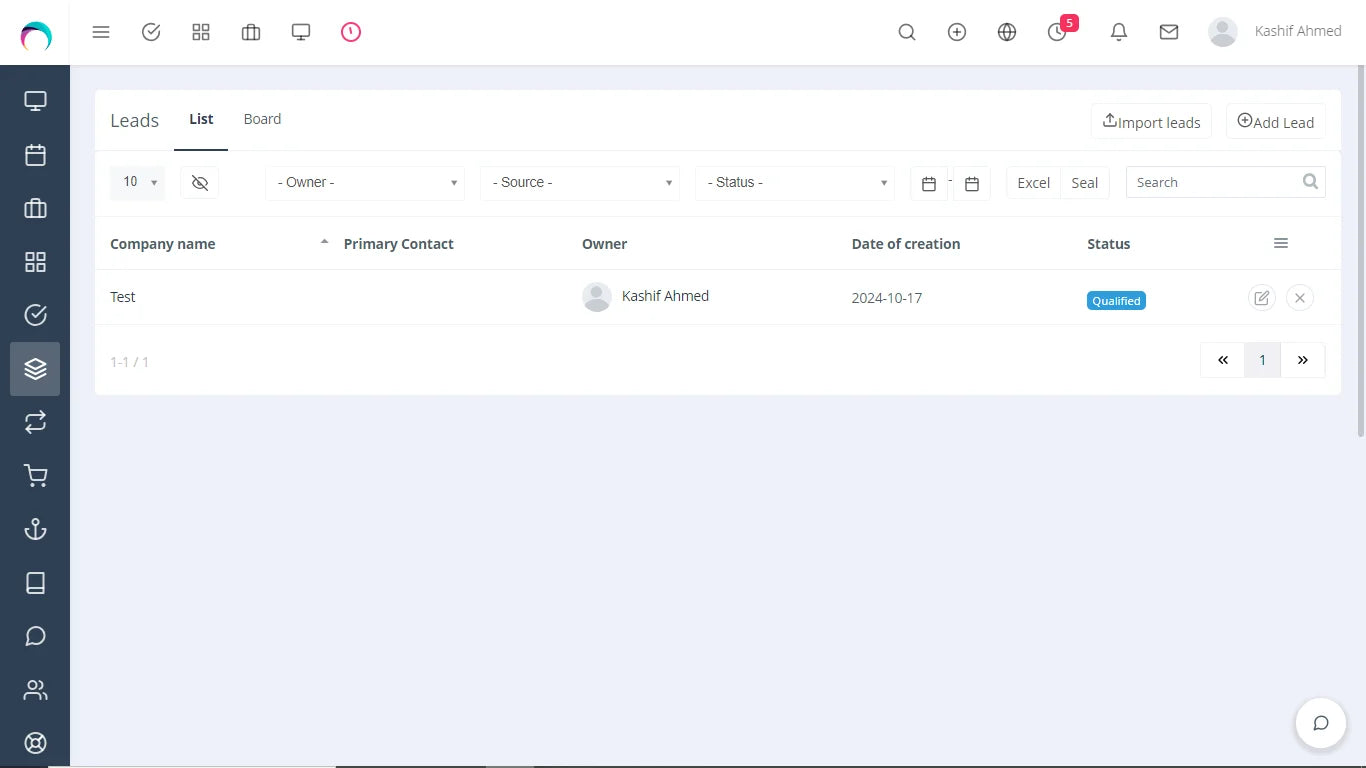
Task: Click the Add Lead button
Action: click(x=1276, y=122)
